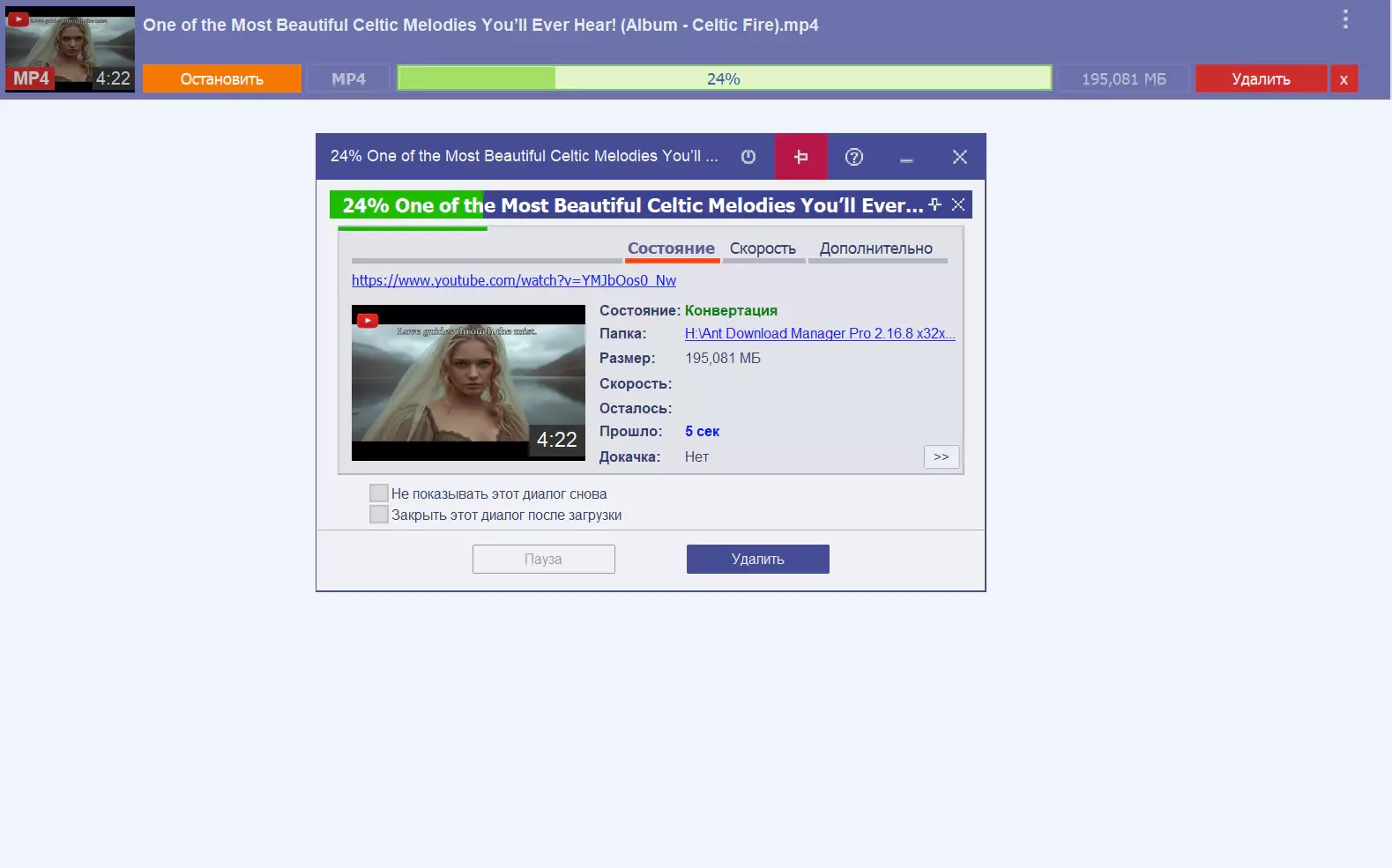Click the YouTube icon on dialog thumbnail
This screenshot has height=868, width=1392.
[368, 321]
